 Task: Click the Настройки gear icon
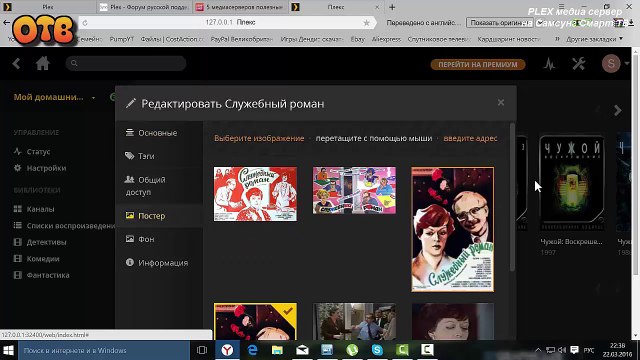click(18, 168)
